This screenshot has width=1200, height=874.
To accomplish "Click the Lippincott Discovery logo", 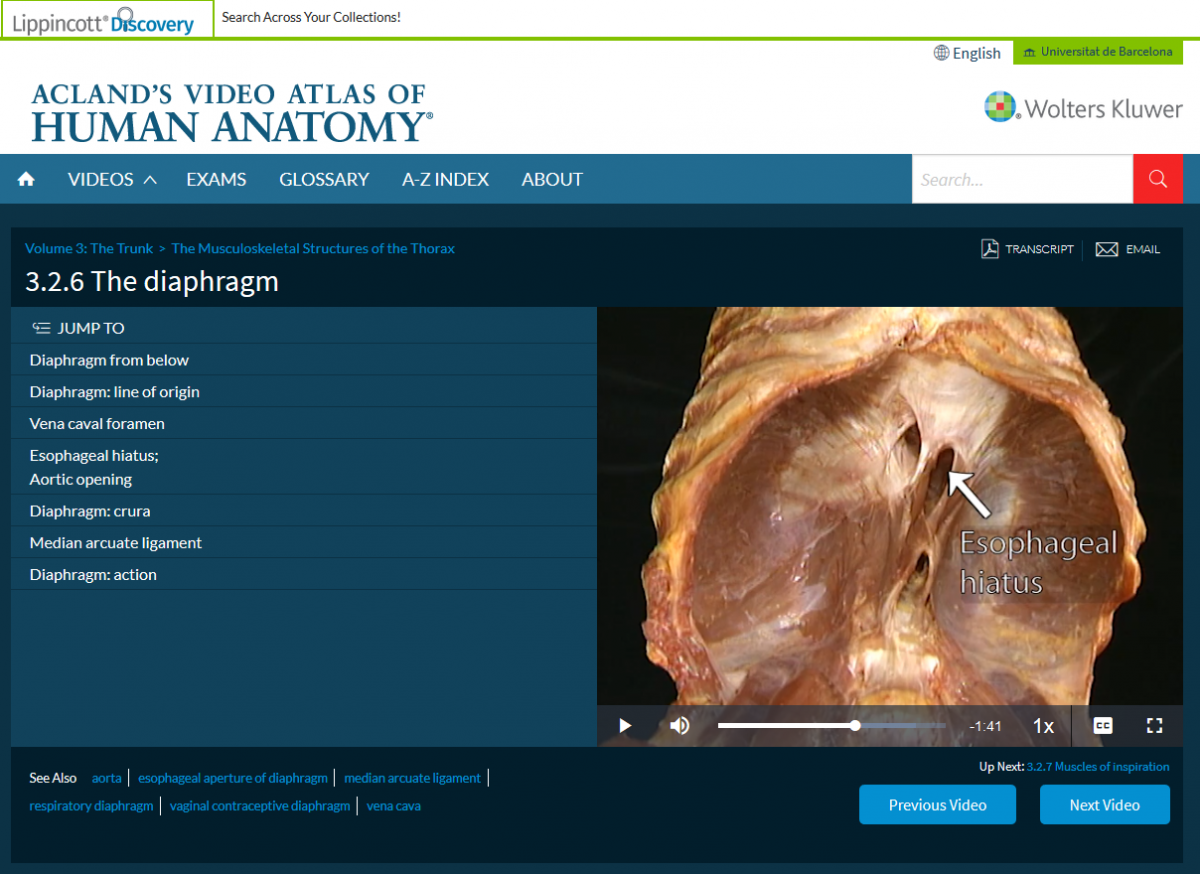I will [106, 19].
